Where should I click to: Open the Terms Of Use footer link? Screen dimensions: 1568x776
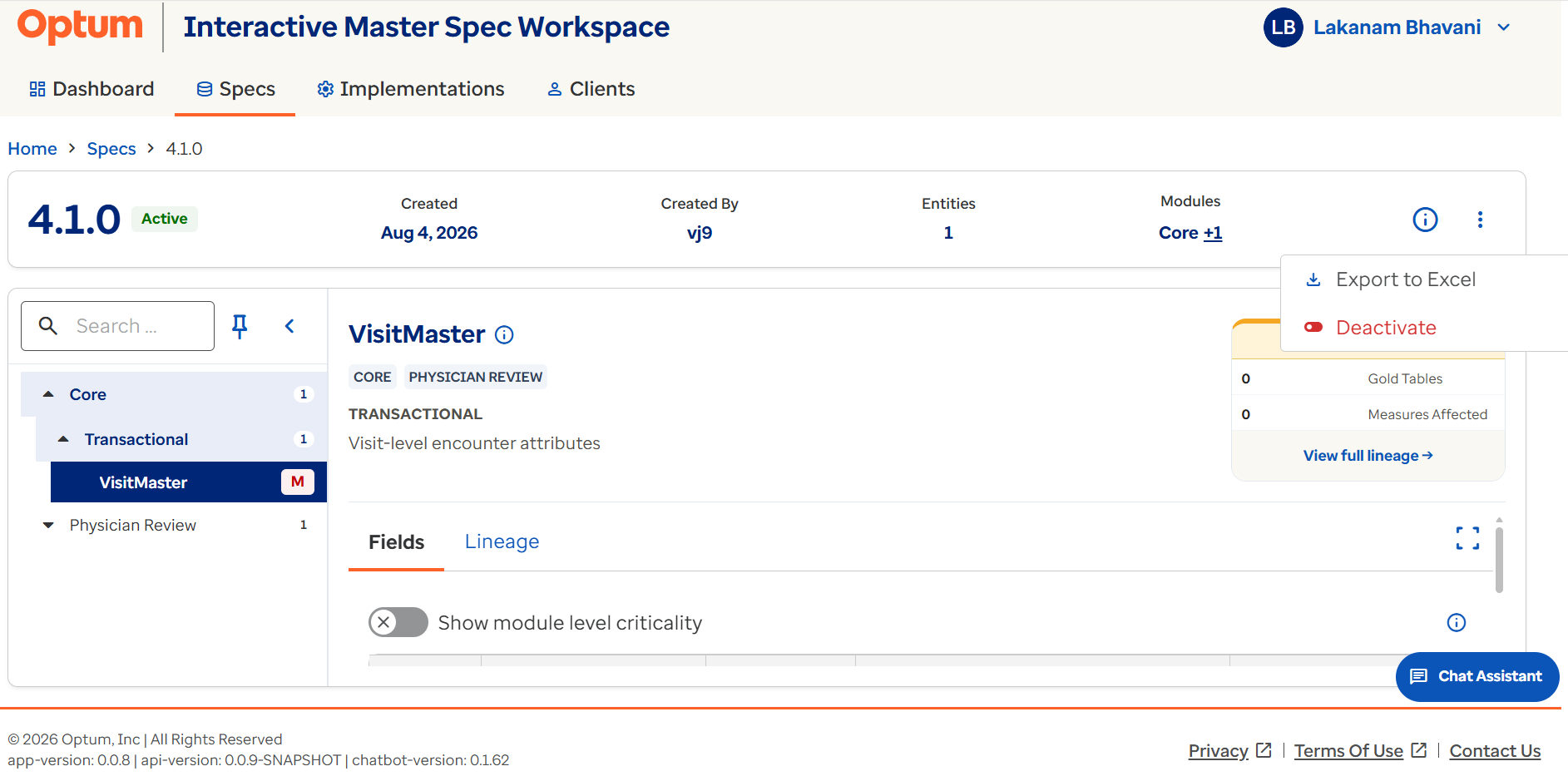(x=1360, y=751)
